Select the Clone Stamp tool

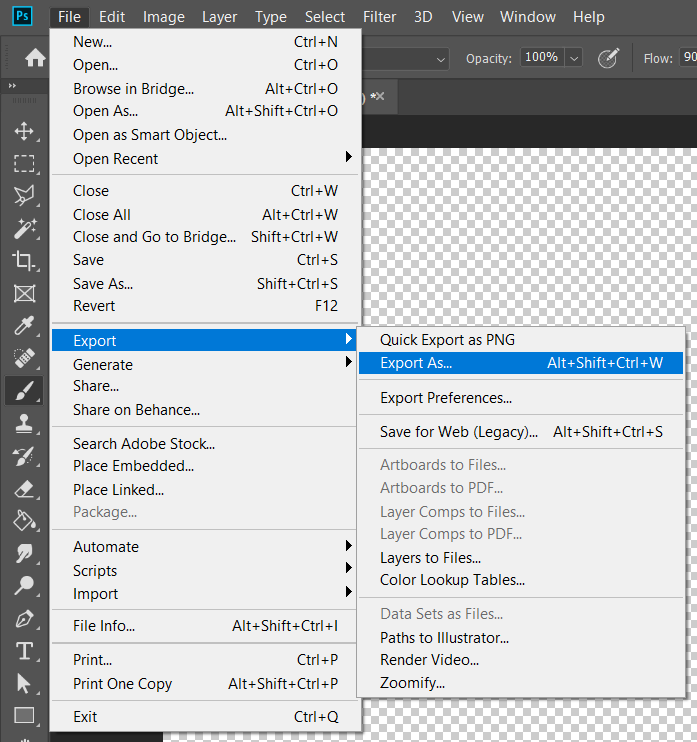tap(24, 424)
